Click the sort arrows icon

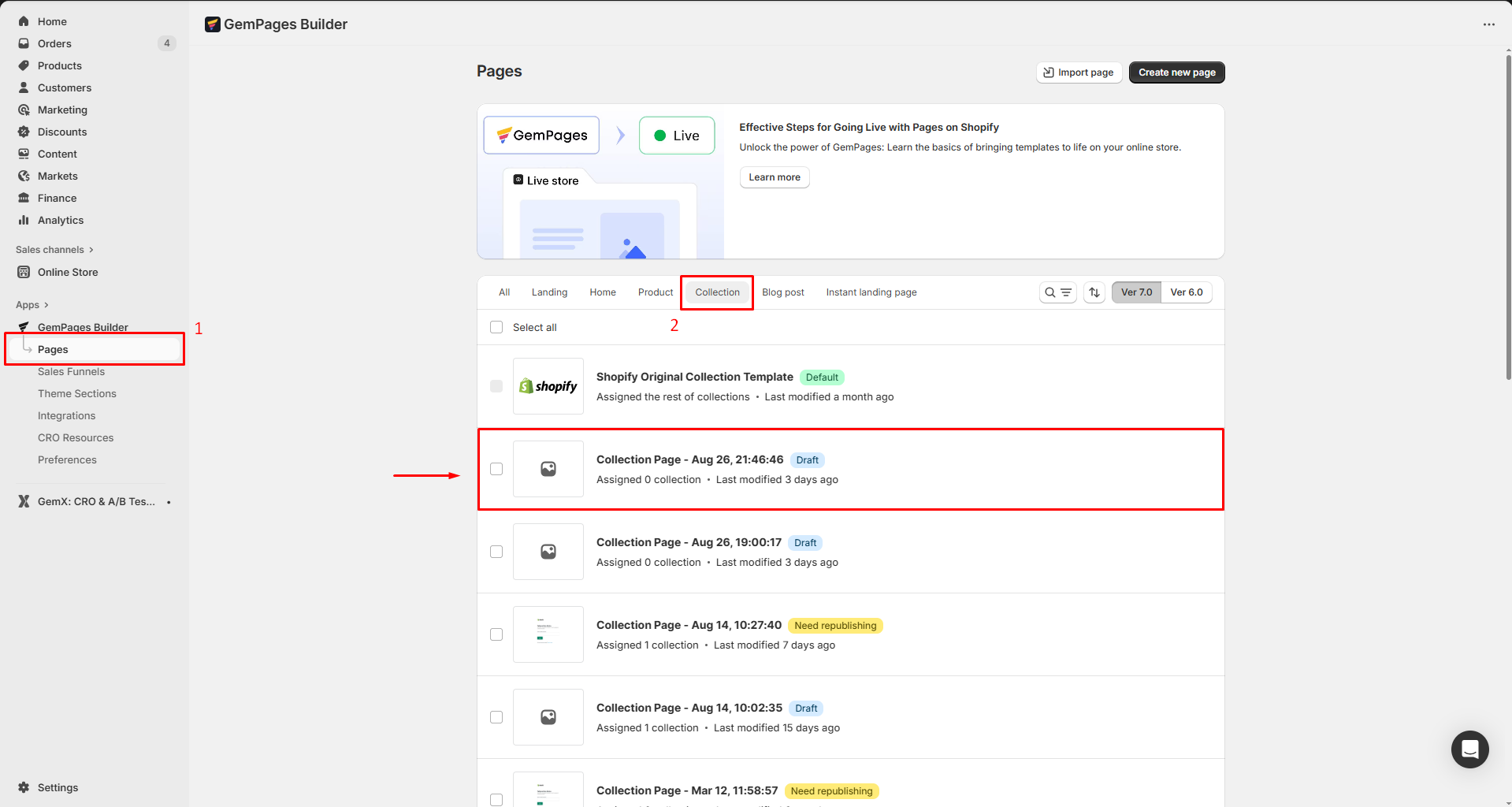(x=1094, y=292)
